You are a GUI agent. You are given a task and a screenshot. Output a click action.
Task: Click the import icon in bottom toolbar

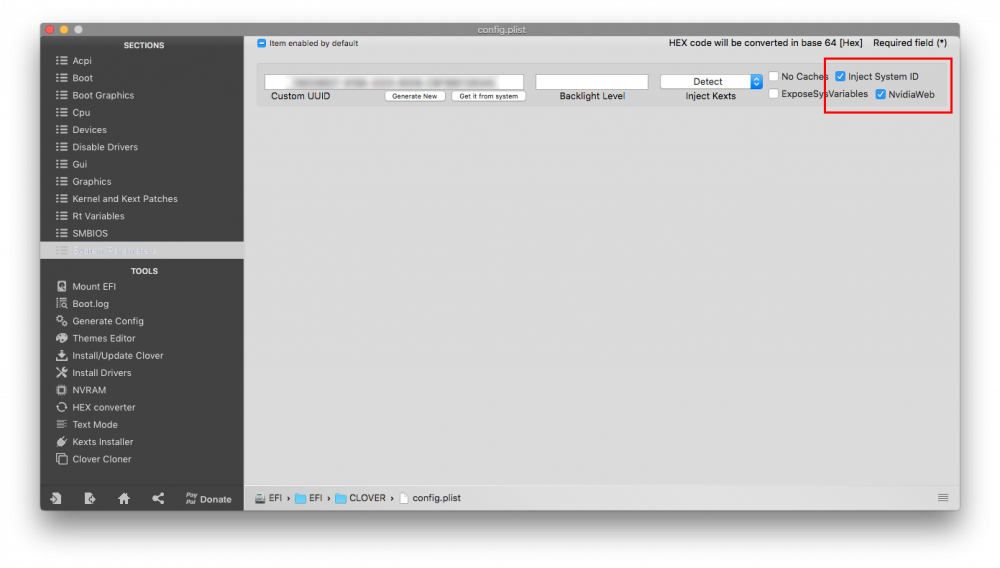(56, 499)
